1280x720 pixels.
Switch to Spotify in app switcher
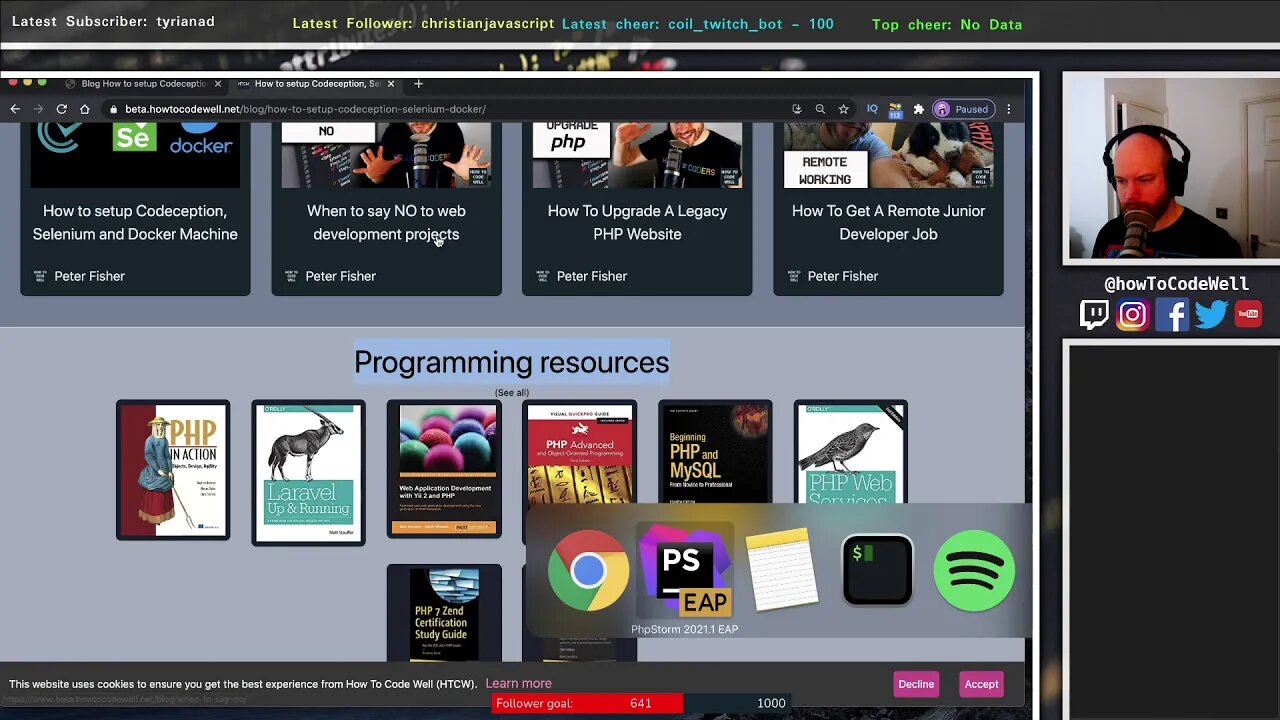974,571
